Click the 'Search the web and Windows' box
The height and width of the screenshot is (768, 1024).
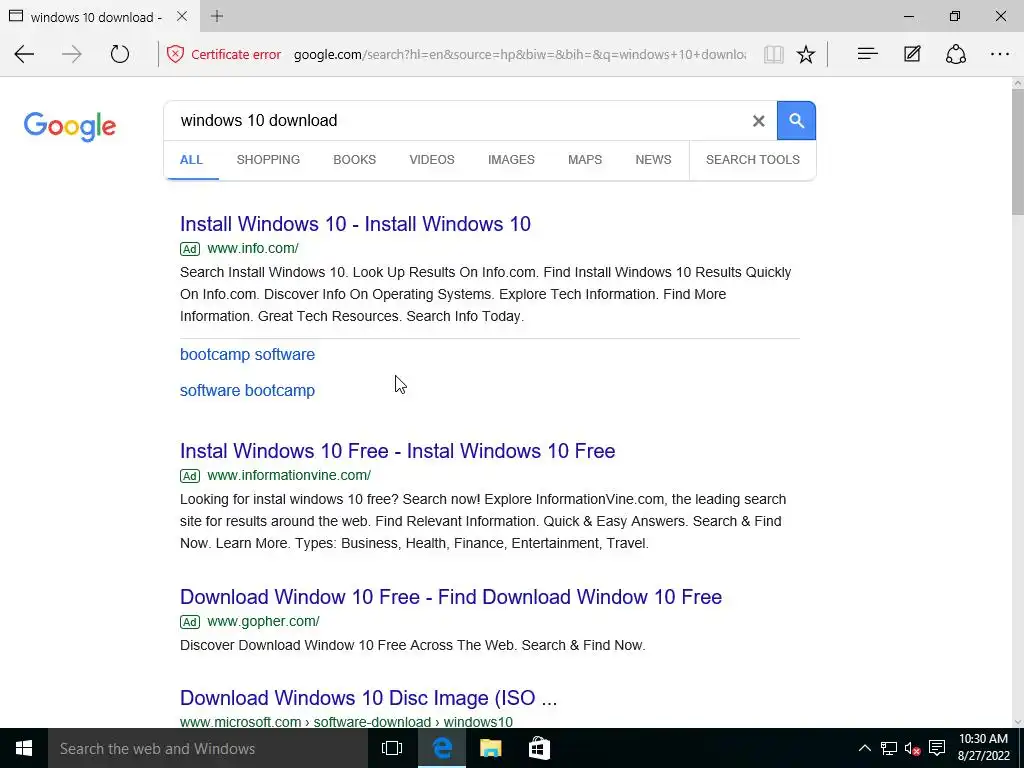(x=208, y=748)
